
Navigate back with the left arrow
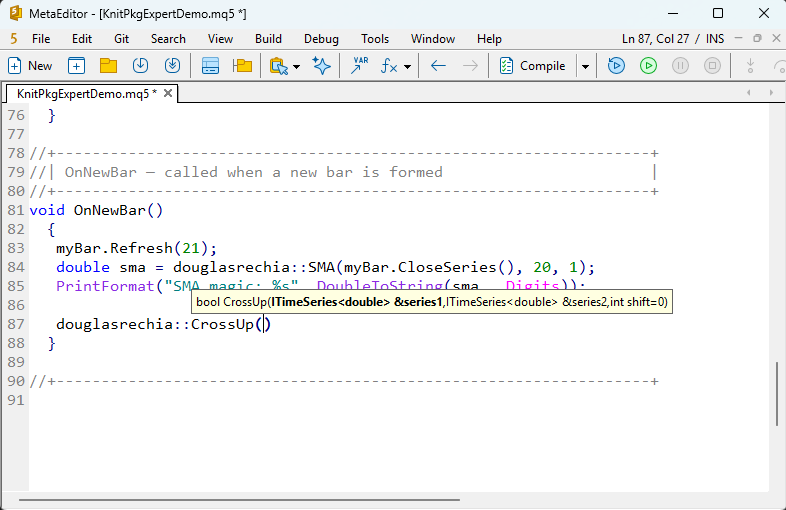click(438, 66)
